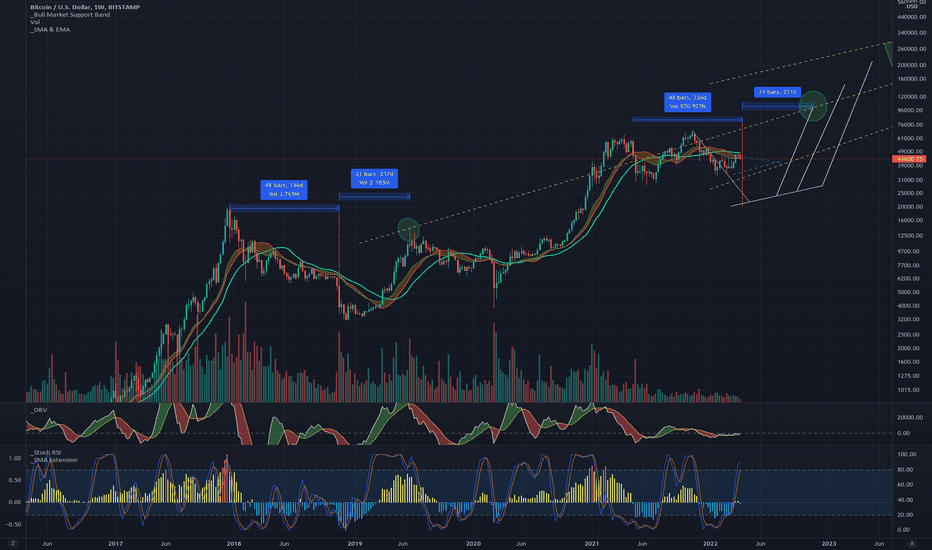
Task: Click the Z timezone button at bottom-left
Action: coord(12,543)
